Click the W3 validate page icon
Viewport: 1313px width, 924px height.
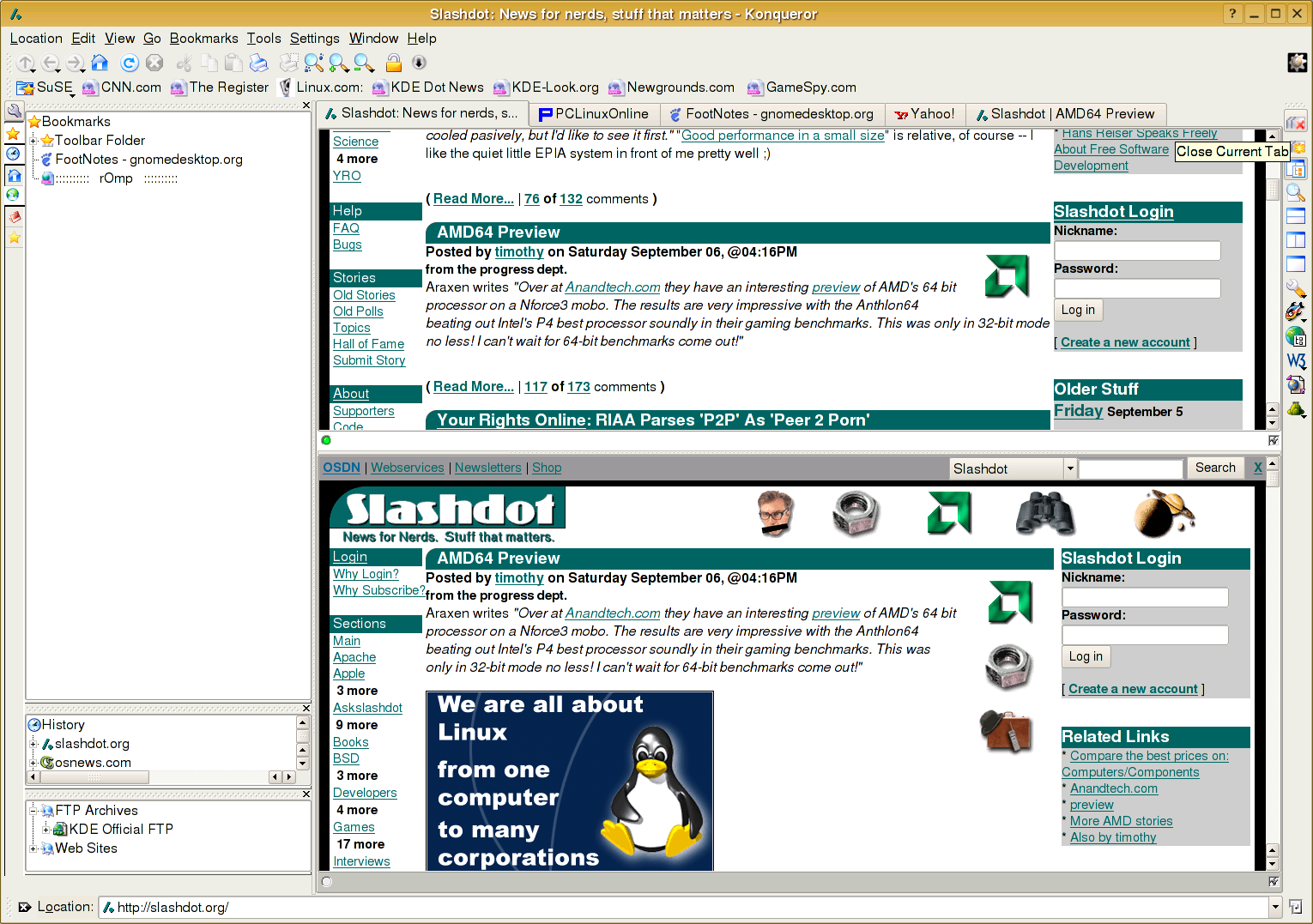coord(1296,361)
